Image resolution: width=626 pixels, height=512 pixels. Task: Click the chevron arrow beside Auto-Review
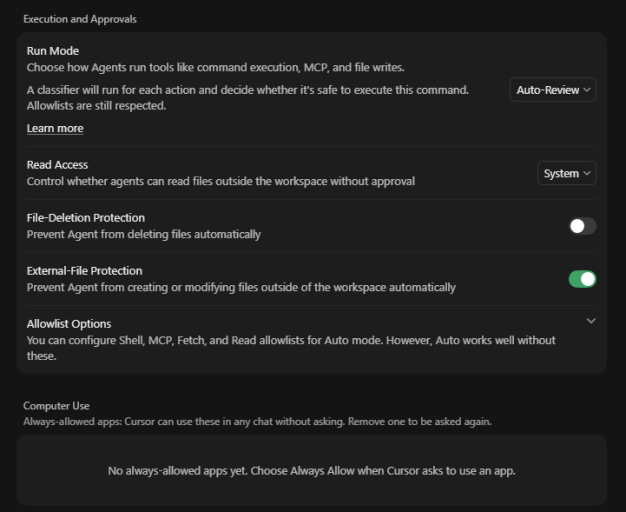tap(586, 90)
